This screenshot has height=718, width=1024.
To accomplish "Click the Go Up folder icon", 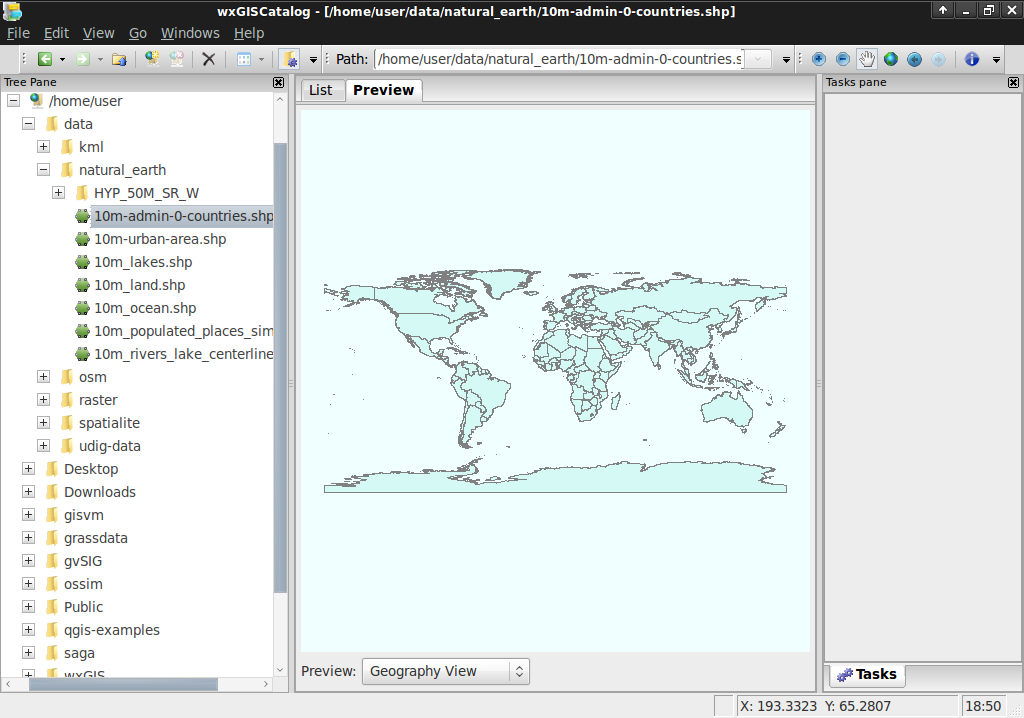I will click(118, 58).
